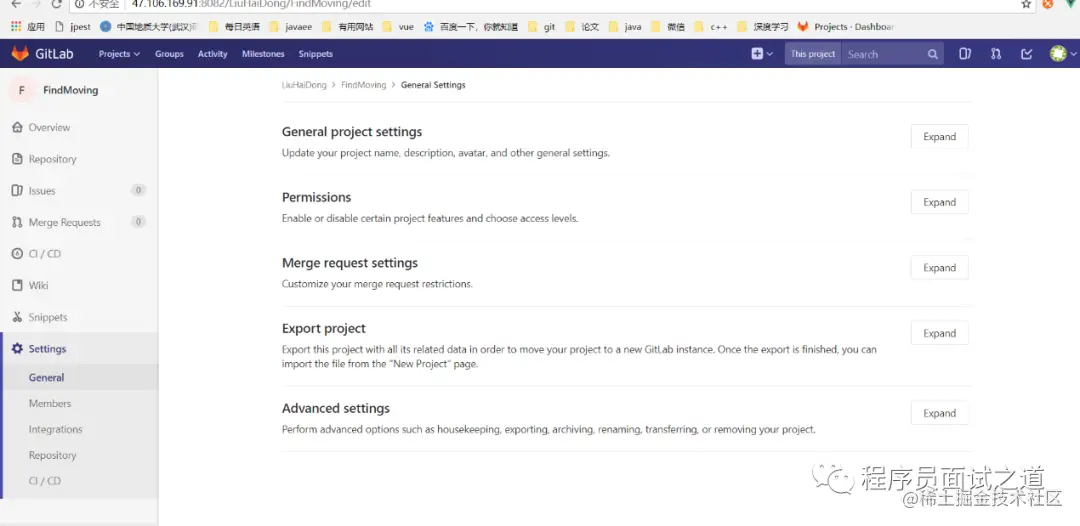This screenshot has height=526, width=1080.
Task: Open the Projects · Dashboard bookmark
Action: coord(846,27)
